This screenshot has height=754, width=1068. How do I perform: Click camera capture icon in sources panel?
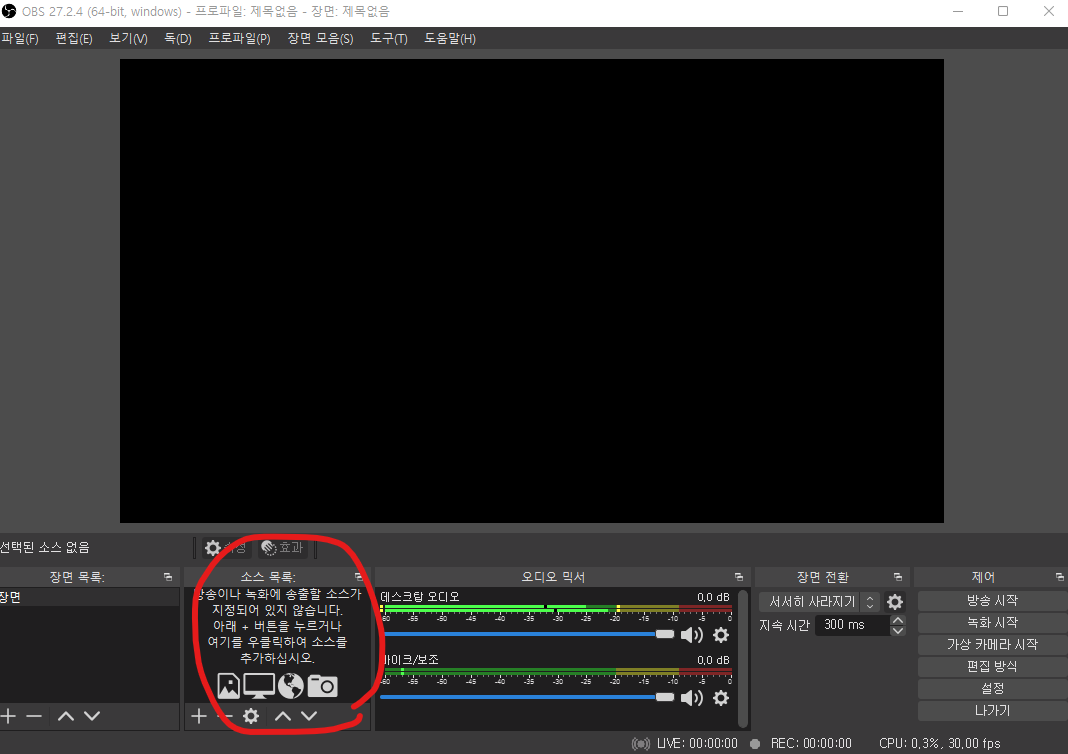(322, 686)
